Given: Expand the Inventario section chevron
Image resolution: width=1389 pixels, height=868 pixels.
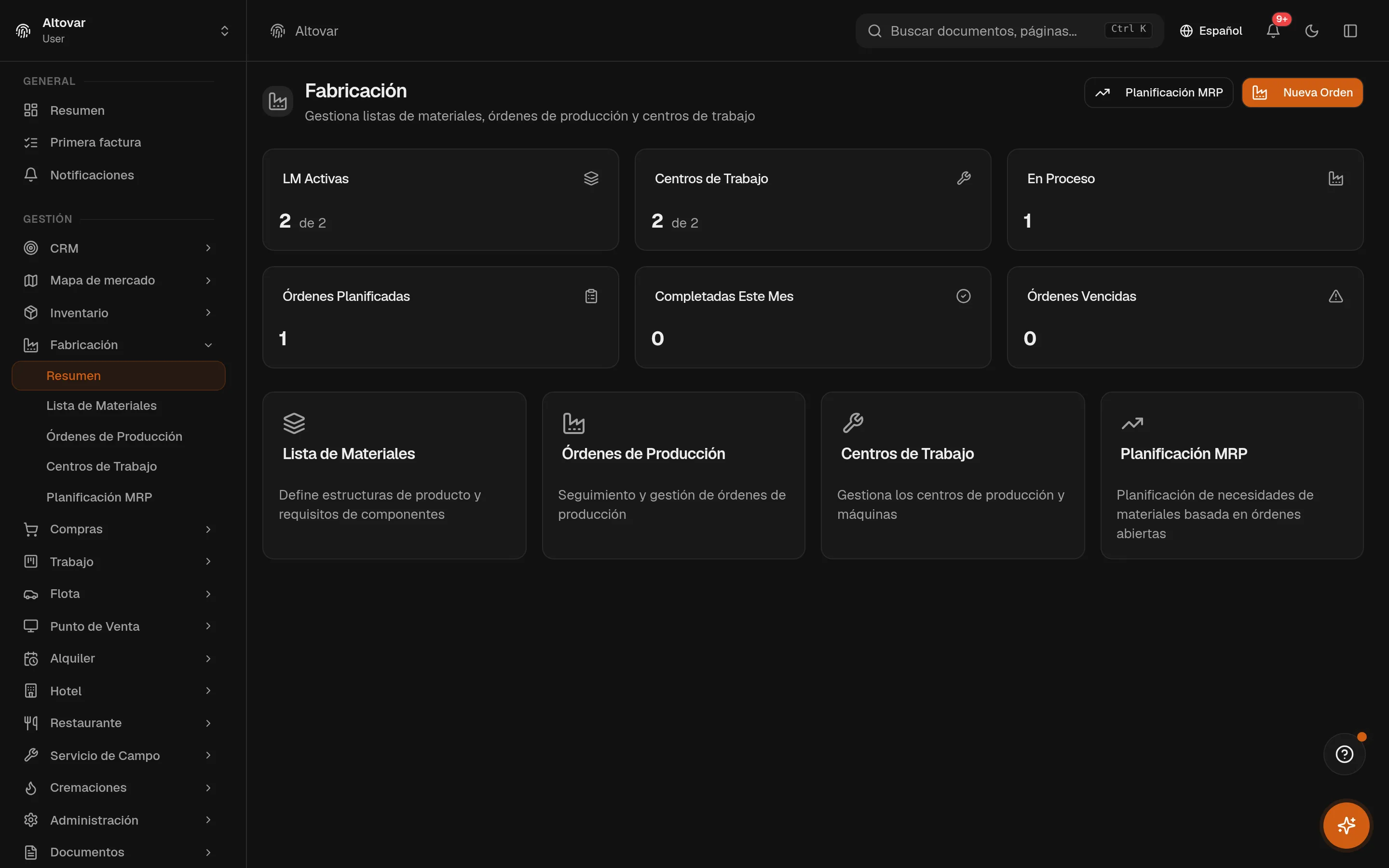Looking at the screenshot, I should [208, 313].
